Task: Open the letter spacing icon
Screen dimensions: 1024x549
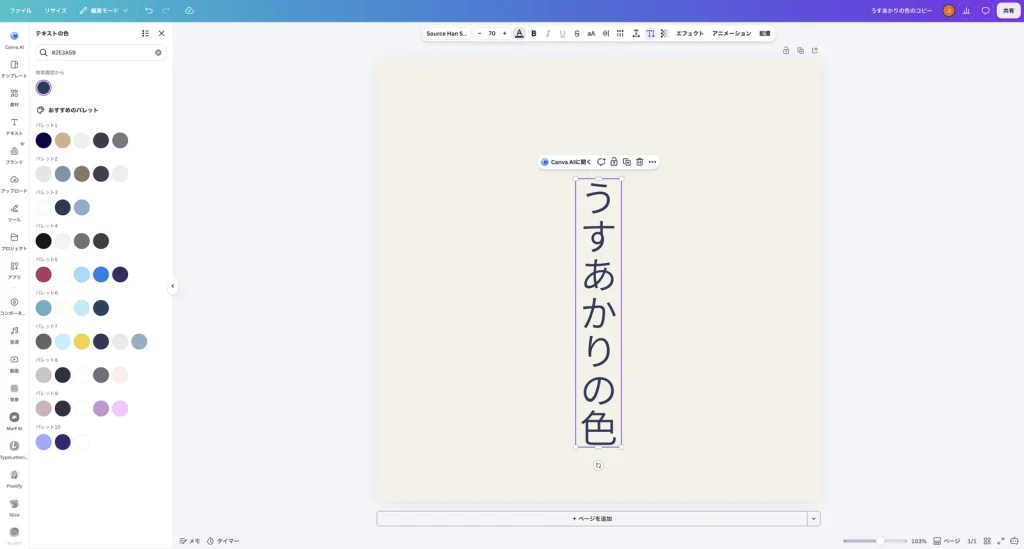Action: [x=635, y=33]
